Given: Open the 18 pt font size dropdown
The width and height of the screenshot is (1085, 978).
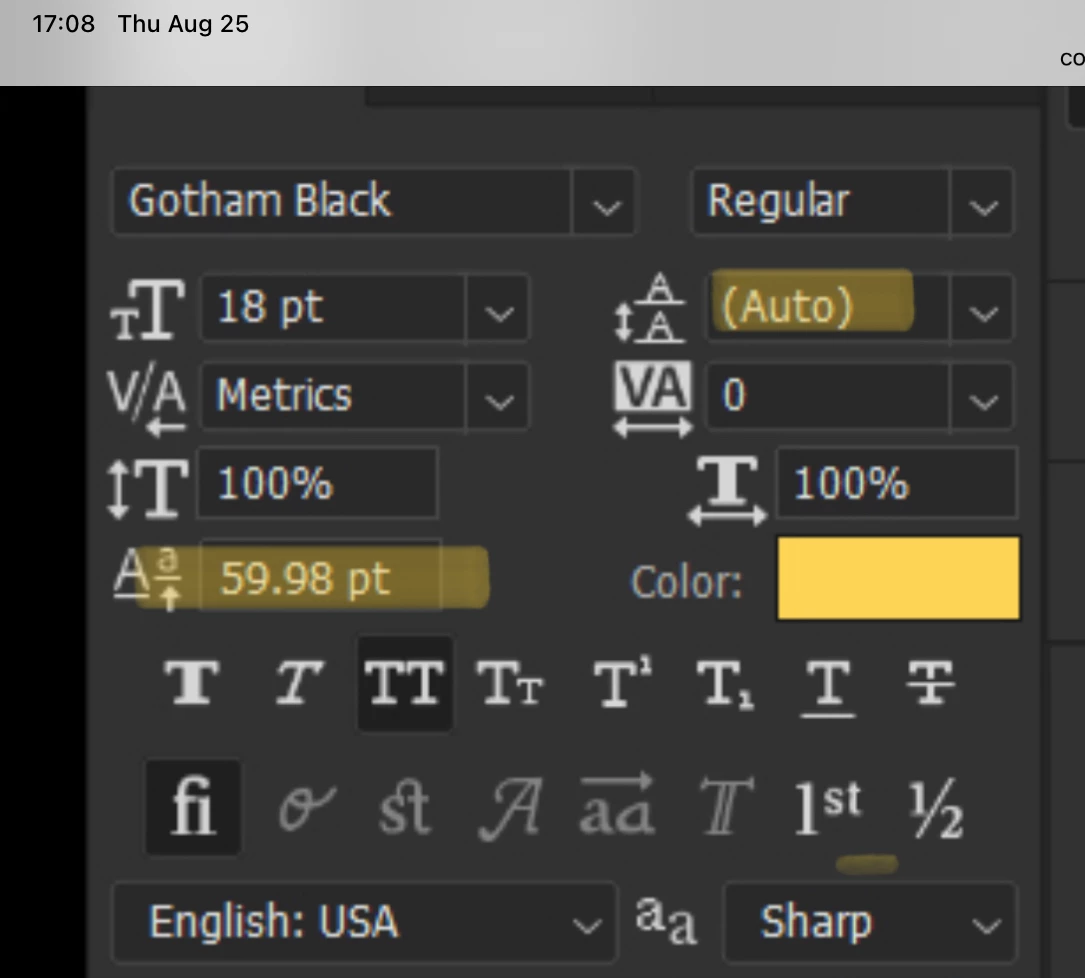Looking at the screenshot, I should point(499,309).
